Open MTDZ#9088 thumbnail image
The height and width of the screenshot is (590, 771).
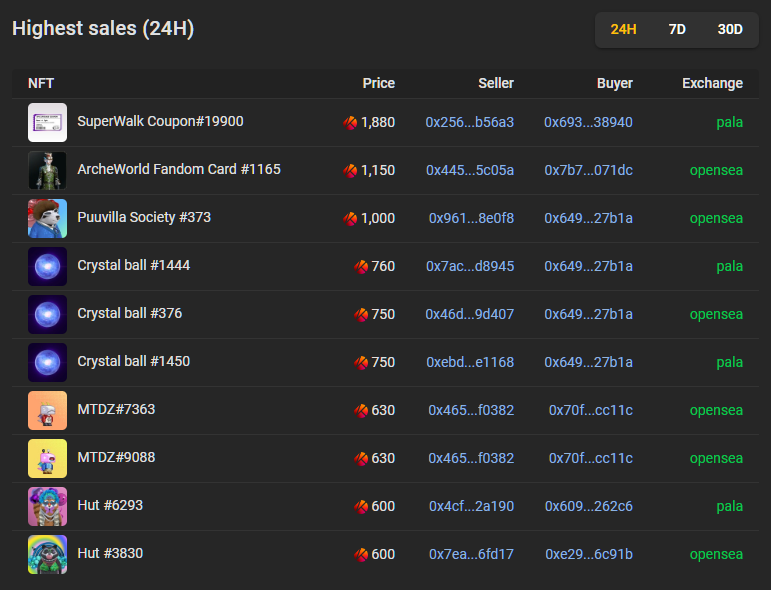[47, 459]
